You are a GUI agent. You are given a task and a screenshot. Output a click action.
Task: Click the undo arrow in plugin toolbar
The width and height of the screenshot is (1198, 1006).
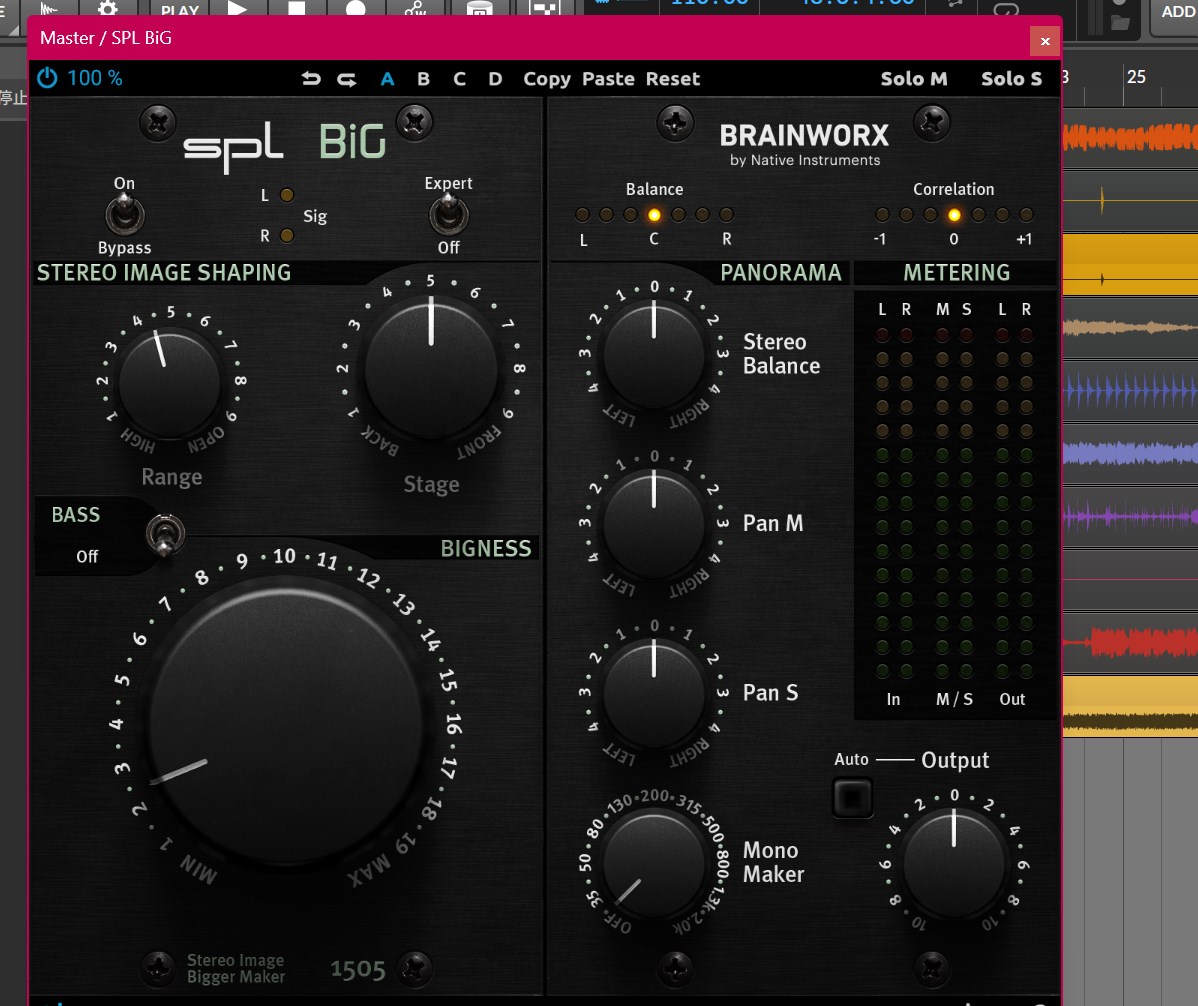pyautogui.click(x=312, y=79)
